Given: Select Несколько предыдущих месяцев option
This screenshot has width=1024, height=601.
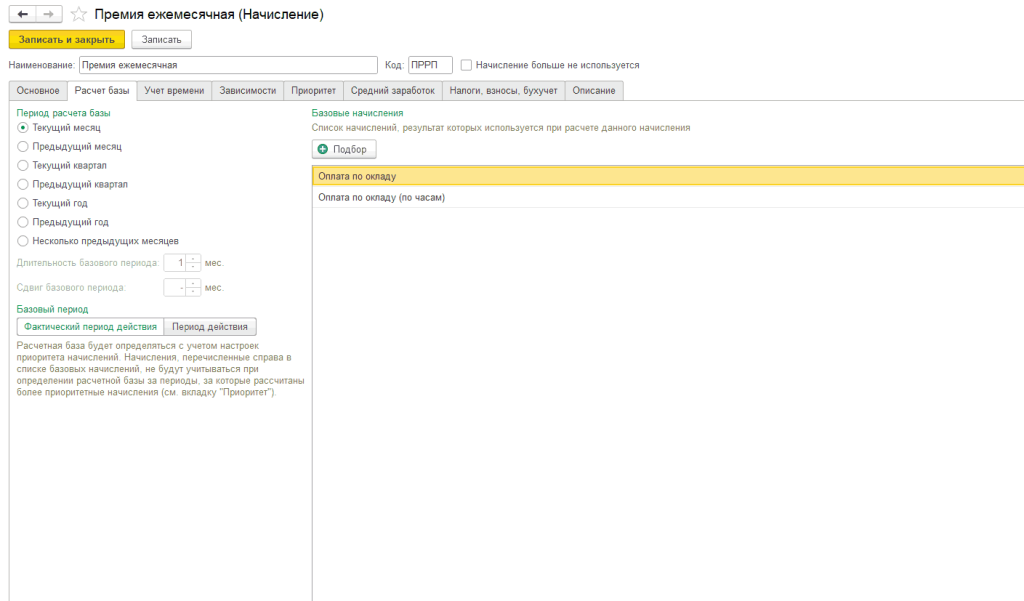Looking at the screenshot, I should tap(24, 241).
